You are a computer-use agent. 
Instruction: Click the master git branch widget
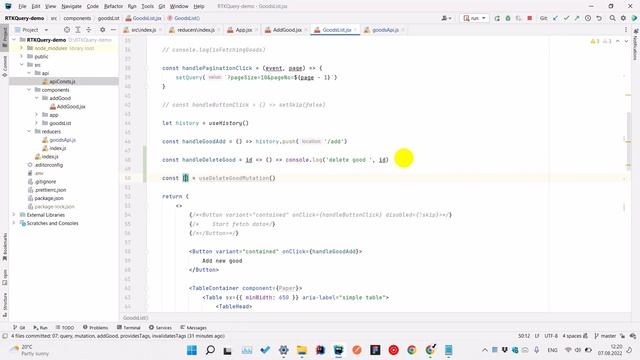click(x=605, y=336)
